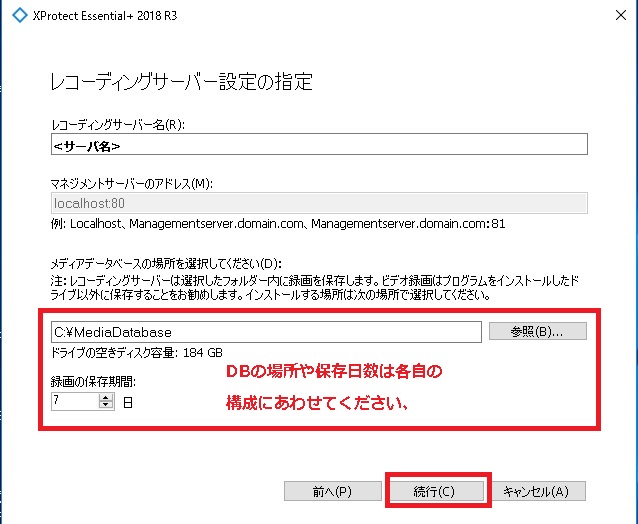Click the retention period value field
Image resolution: width=638 pixels, height=524 pixels.
tap(75, 401)
